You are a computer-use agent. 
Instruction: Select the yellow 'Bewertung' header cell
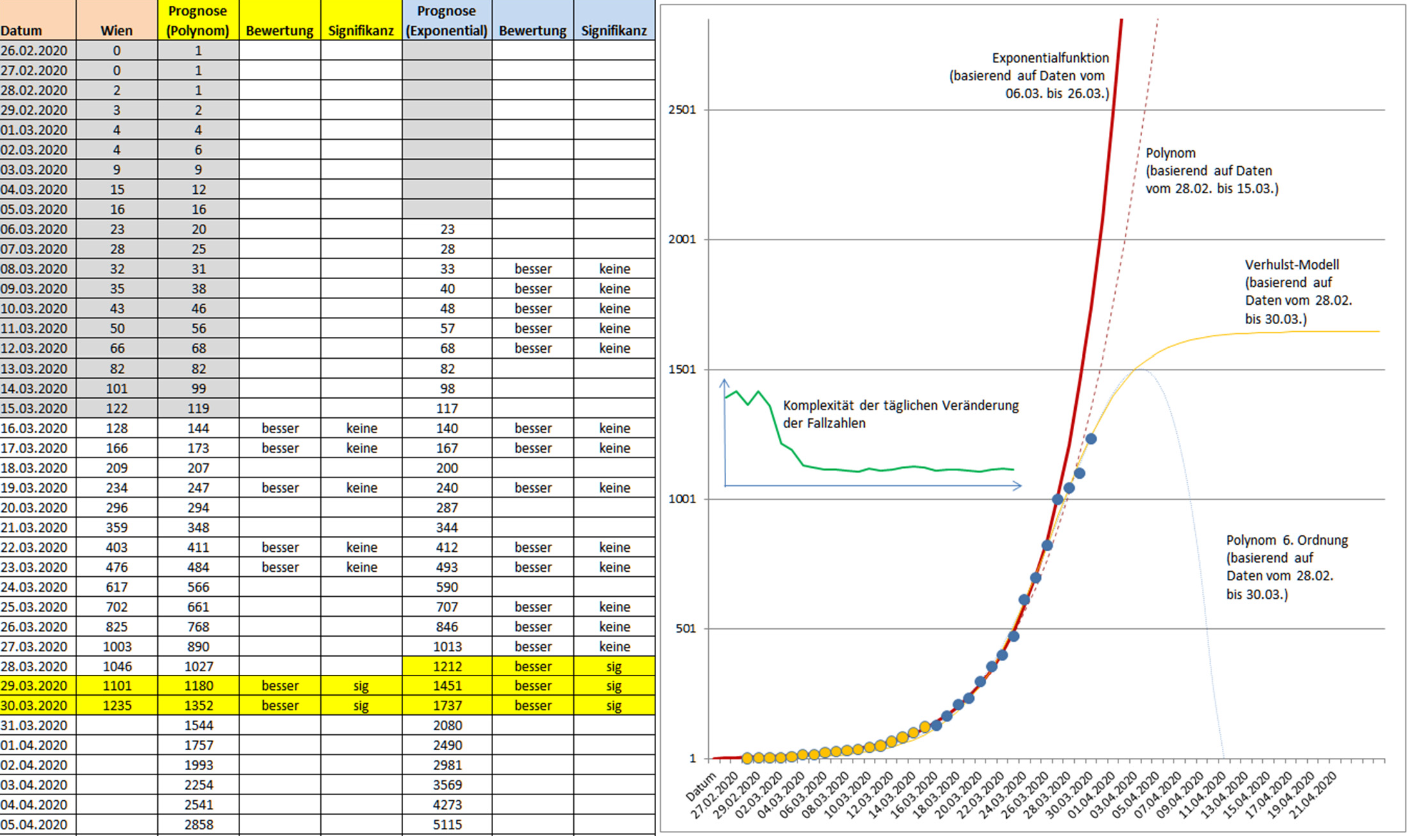pyautogui.click(x=280, y=21)
